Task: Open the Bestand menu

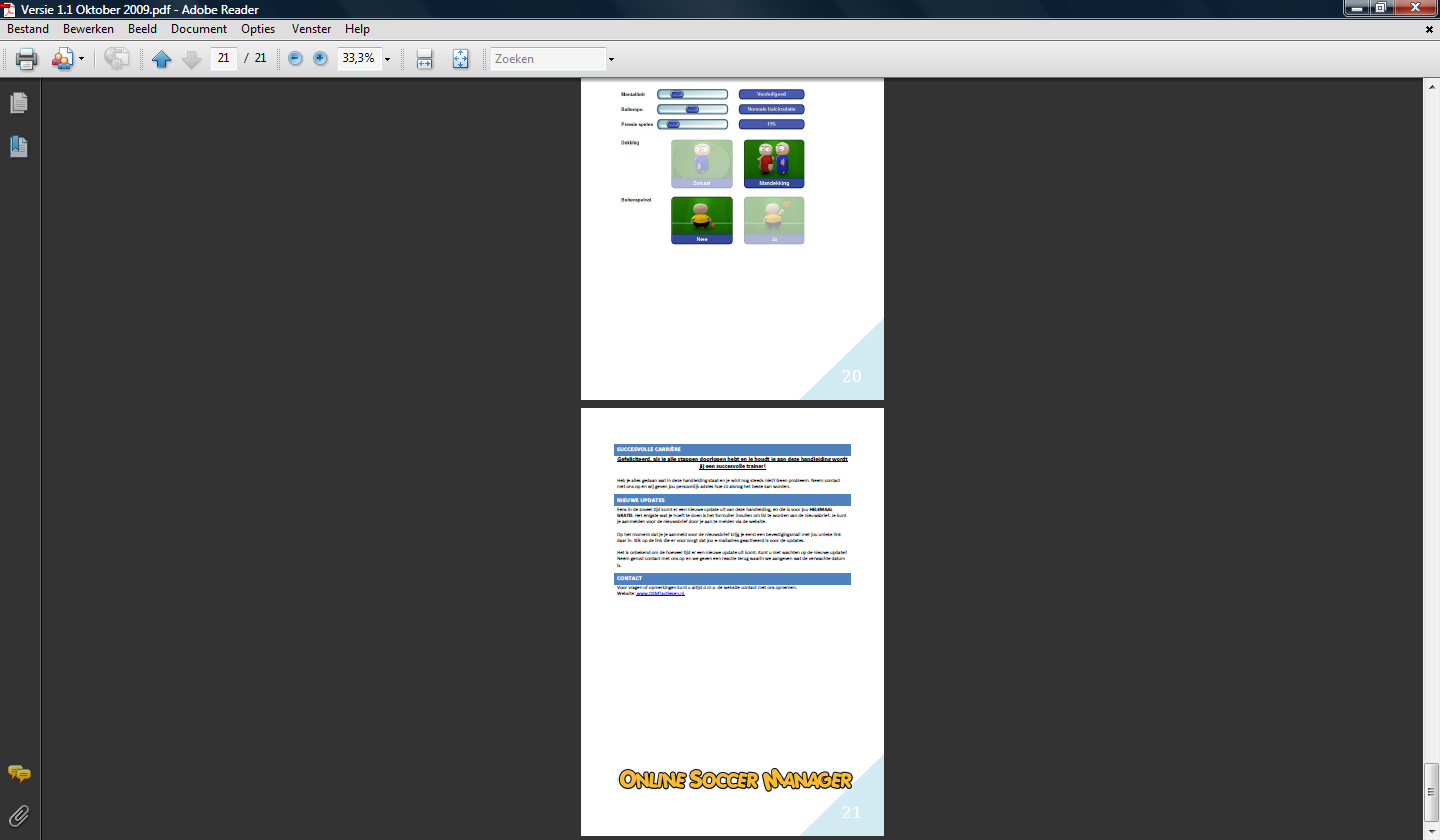Action: 28,29
